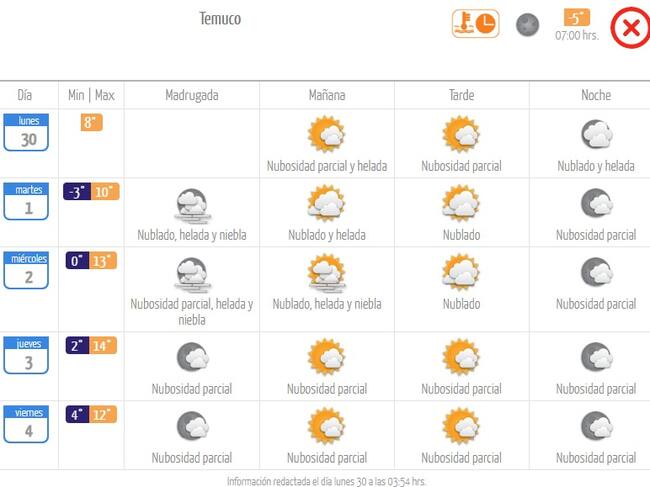The height and width of the screenshot is (487, 650).
Task: Click Thursday's 14° maximum temperature badge
Action: (103, 345)
